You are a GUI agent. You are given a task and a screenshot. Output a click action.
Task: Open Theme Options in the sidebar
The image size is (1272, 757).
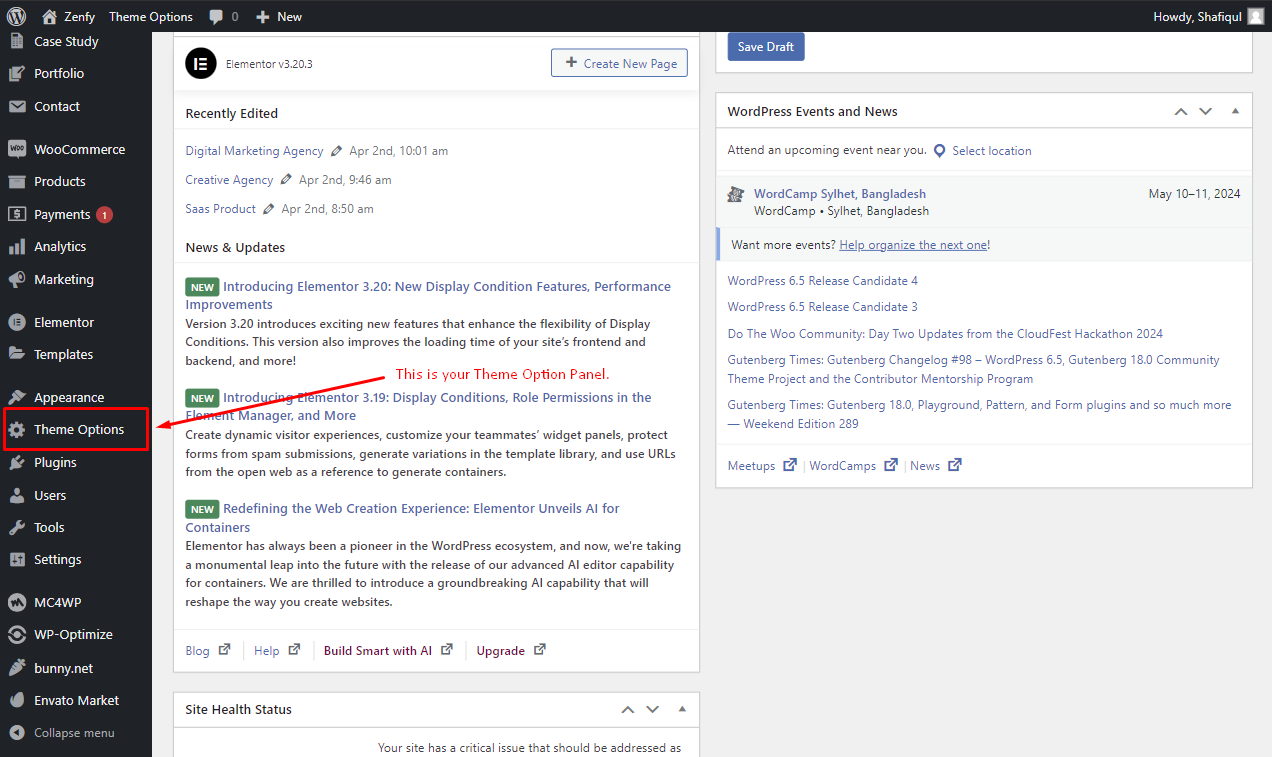(x=76, y=429)
